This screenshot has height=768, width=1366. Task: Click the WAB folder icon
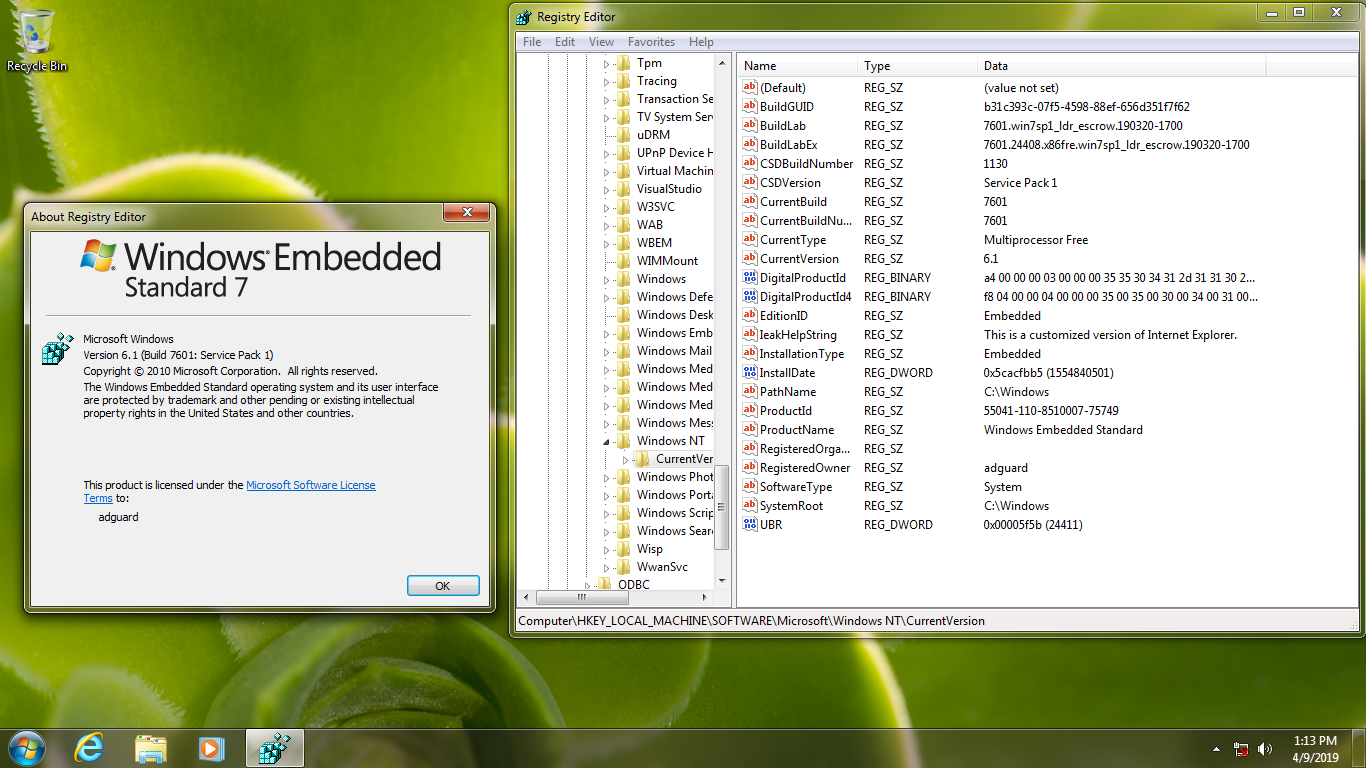[623, 225]
